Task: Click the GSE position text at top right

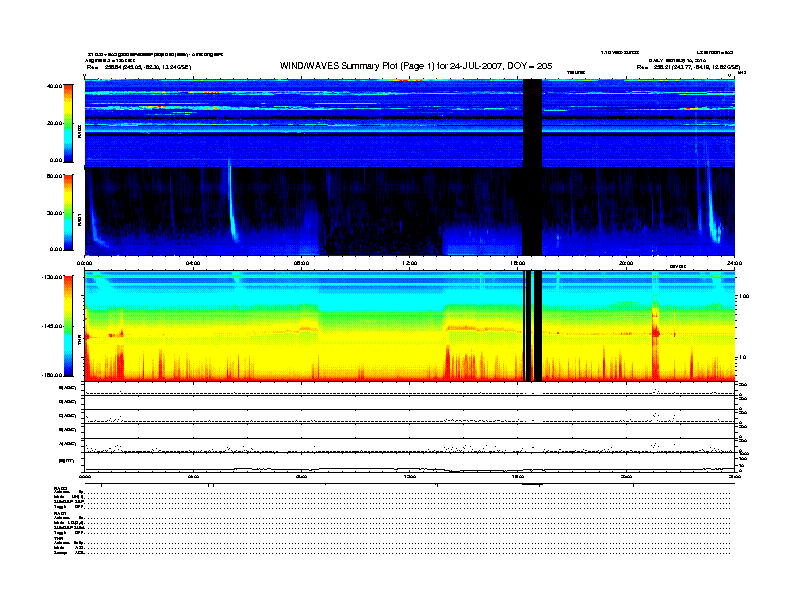Action: click(x=688, y=67)
